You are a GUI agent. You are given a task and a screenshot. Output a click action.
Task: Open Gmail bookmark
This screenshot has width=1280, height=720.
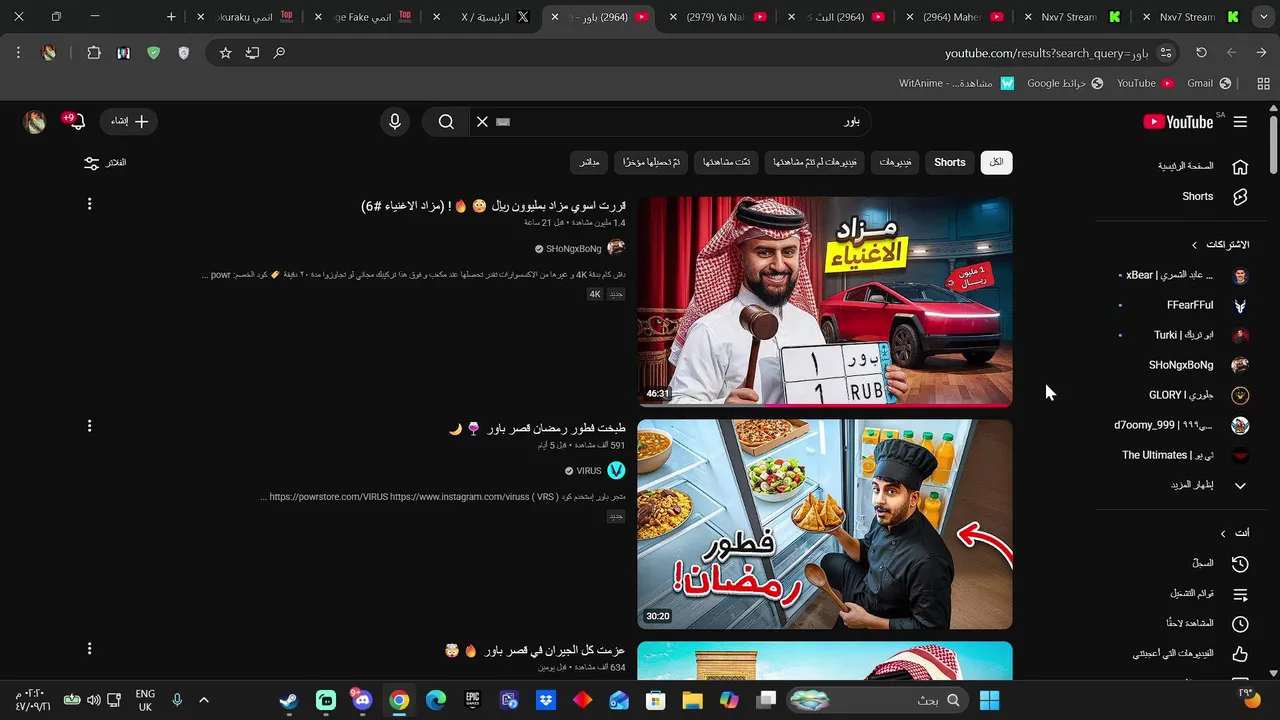tap(1209, 83)
